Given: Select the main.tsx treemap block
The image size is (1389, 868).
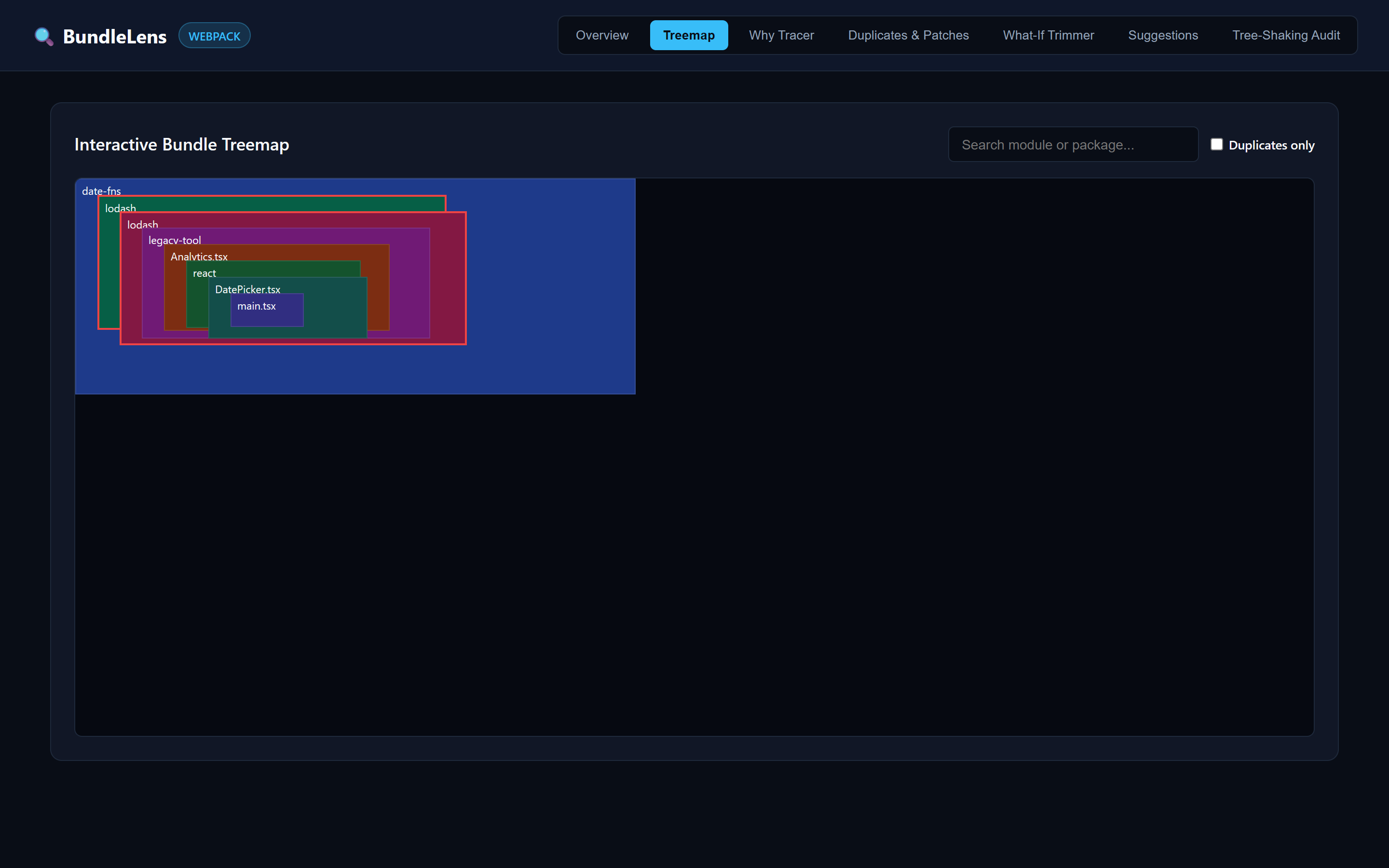Looking at the screenshot, I should click(x=267, y=310).
